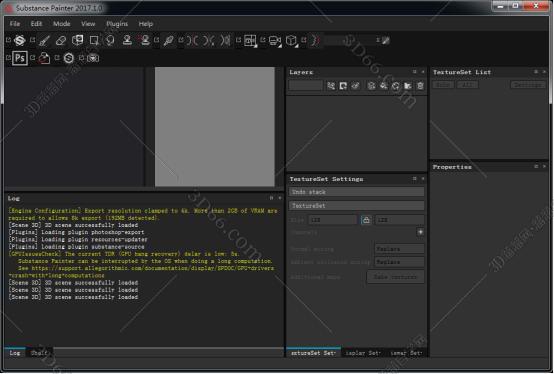Viewport: 554px width, 374px height.
Task: Toggle the 3D/2D viewport layout icon
Action: click(x=250, y=41)
